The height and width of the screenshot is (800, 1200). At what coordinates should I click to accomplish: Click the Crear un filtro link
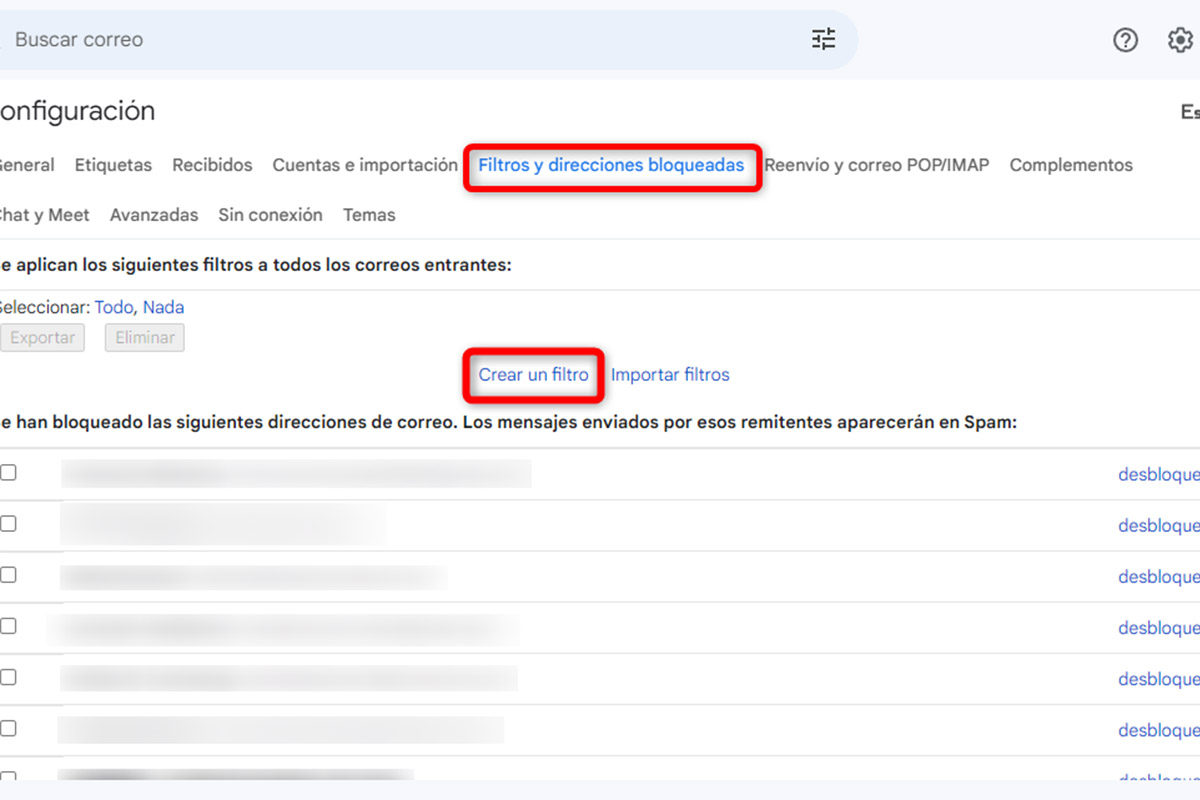(x=534, y=375)
